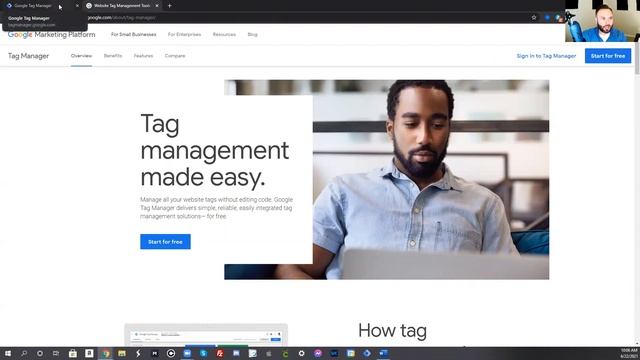Click the "How tag" heading
640x360 pixels.
(392, 331)
